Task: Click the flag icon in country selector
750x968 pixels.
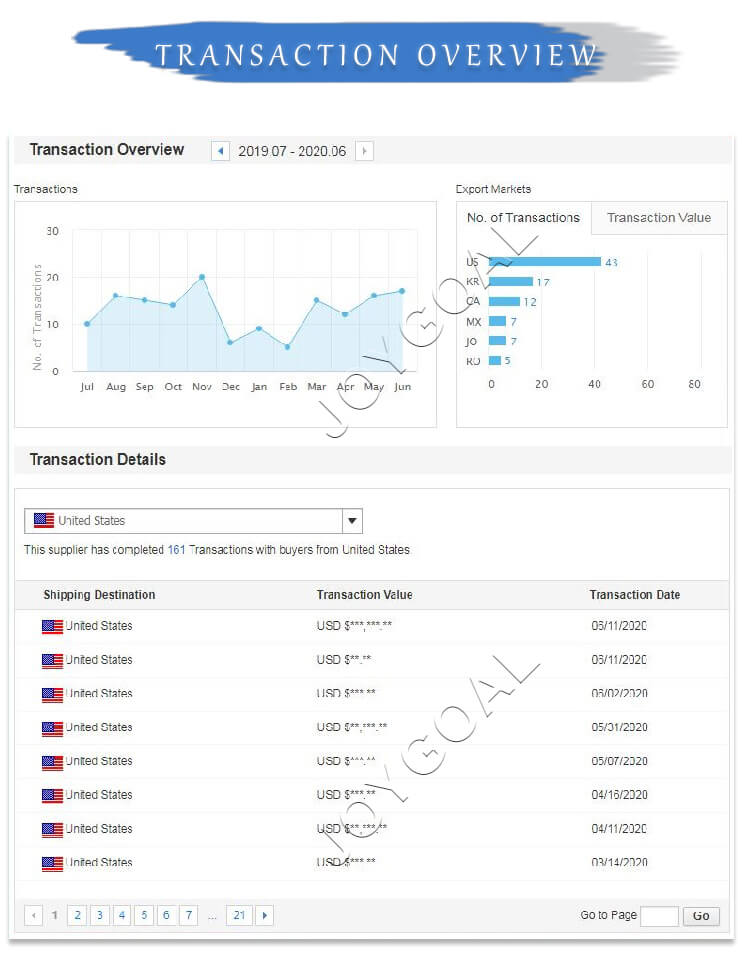Action: (x=44, y=521)
